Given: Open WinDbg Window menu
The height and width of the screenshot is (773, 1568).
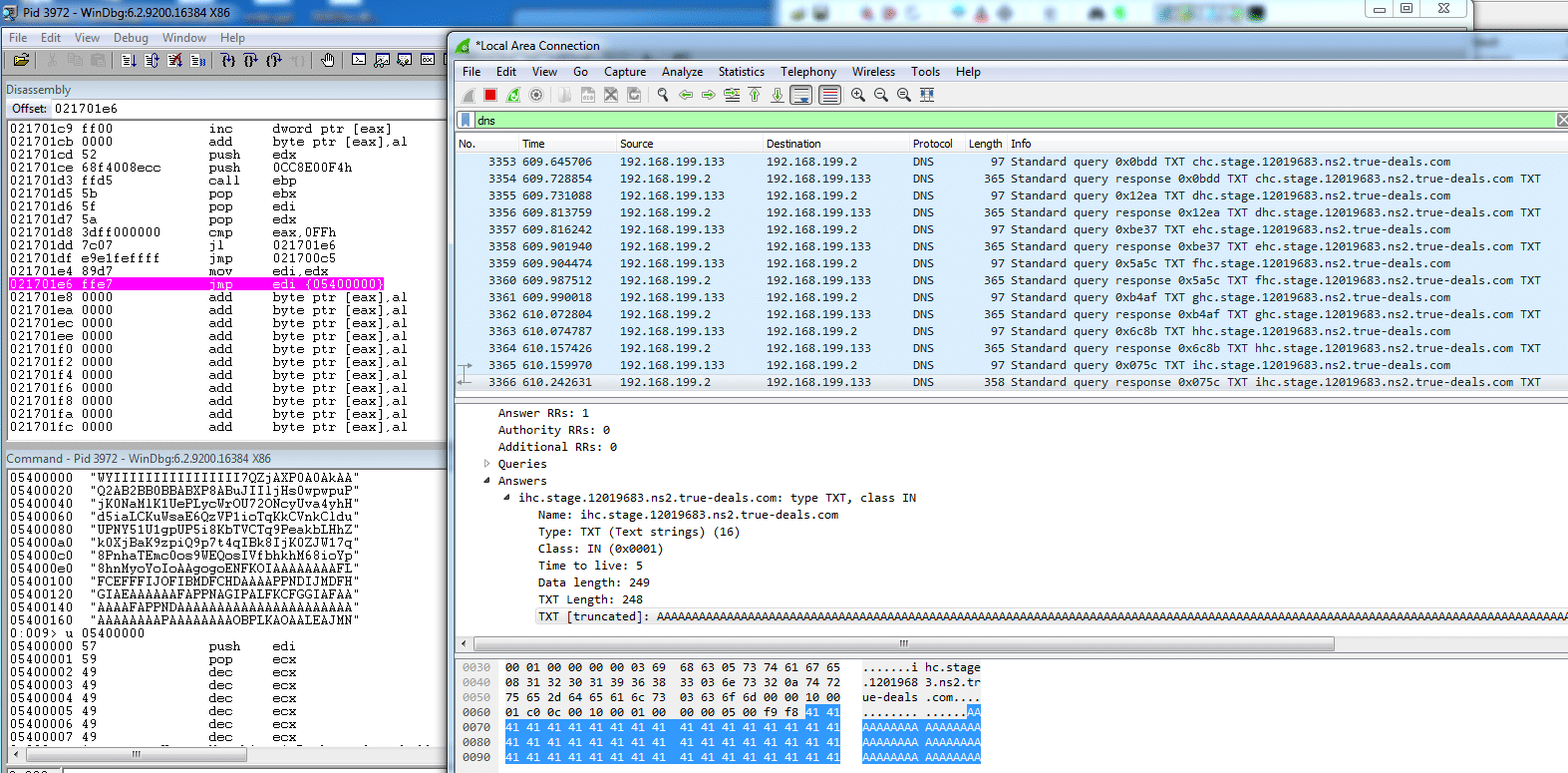Looking at the screenshot, I should tap(184, 38).
